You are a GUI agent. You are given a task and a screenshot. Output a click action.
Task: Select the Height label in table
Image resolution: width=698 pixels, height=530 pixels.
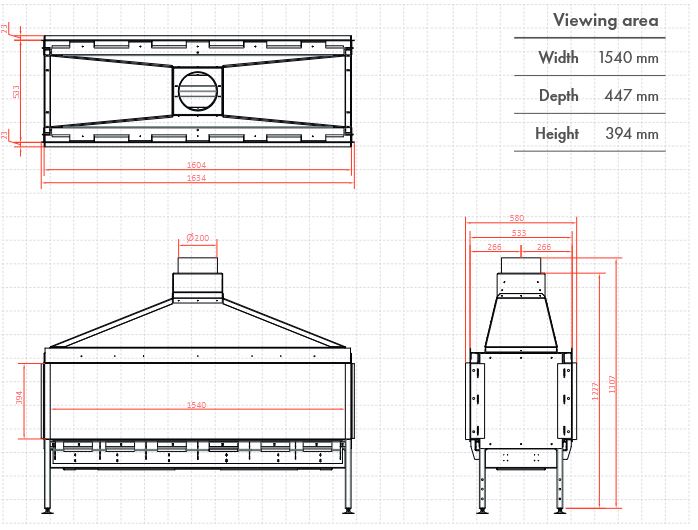[x=557, y=134]
